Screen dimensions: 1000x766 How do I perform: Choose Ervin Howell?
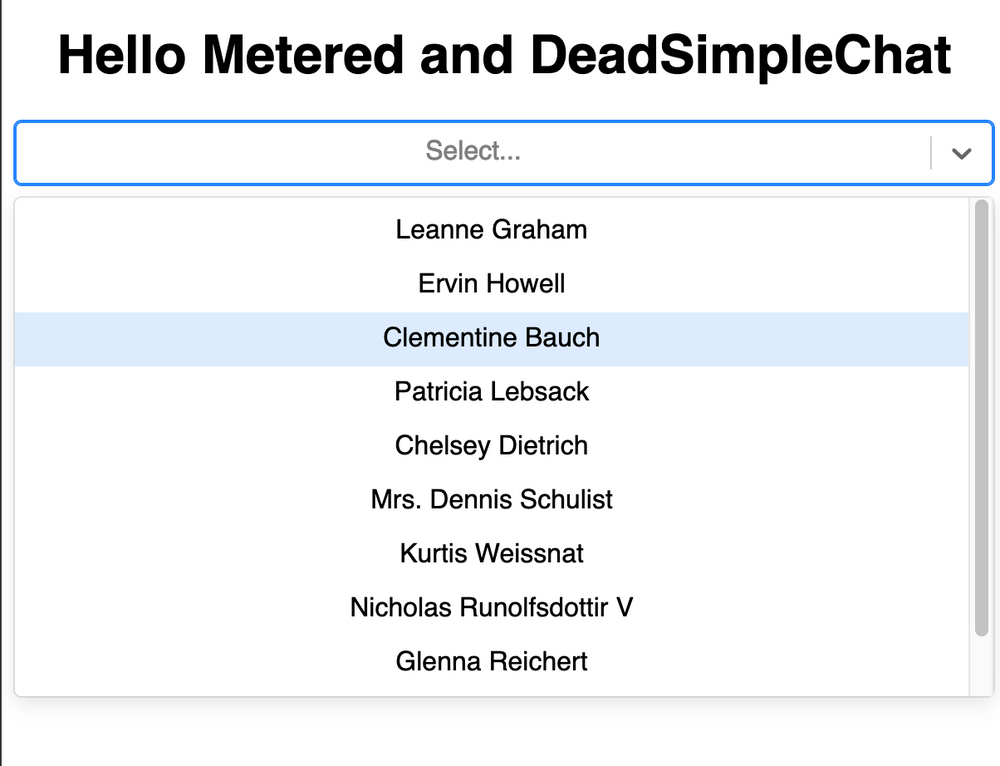pyautogui.click(x=491, y=284)
